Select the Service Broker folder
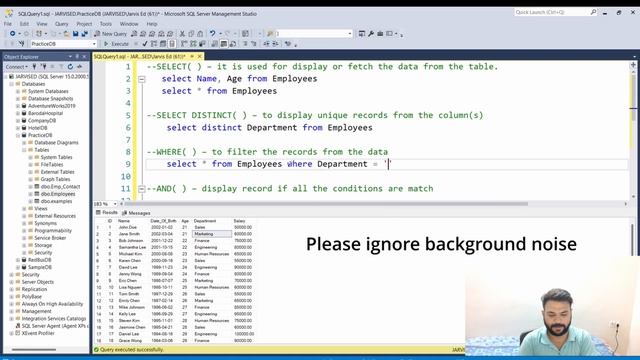Screen dimensions: 640x360 50,238
